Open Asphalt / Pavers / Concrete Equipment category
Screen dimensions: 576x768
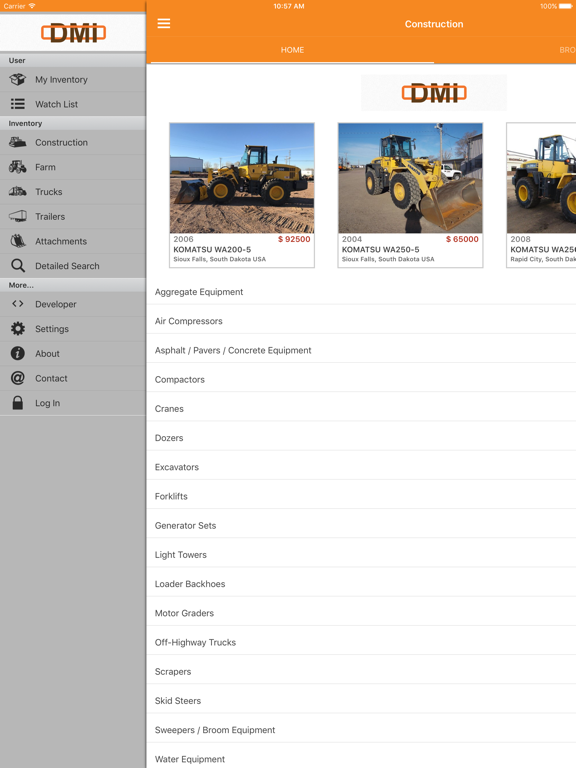361,350
